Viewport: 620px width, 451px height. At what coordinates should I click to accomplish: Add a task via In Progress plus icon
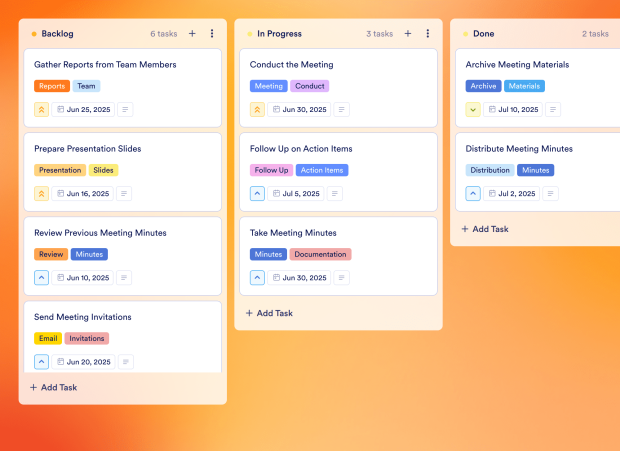[x=408, y=34]
